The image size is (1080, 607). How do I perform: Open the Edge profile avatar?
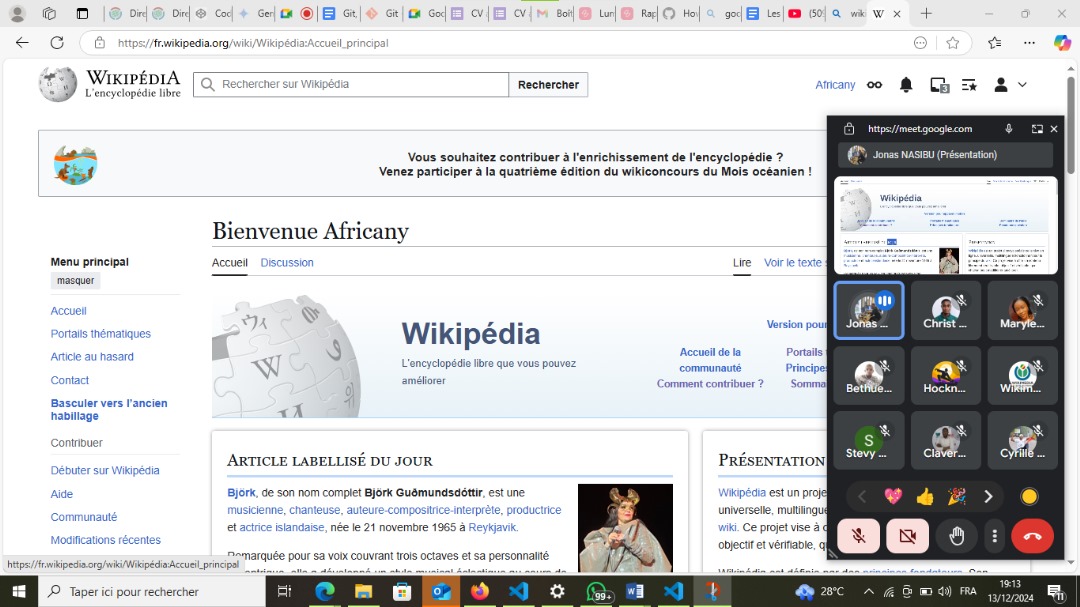pos(18,13)
